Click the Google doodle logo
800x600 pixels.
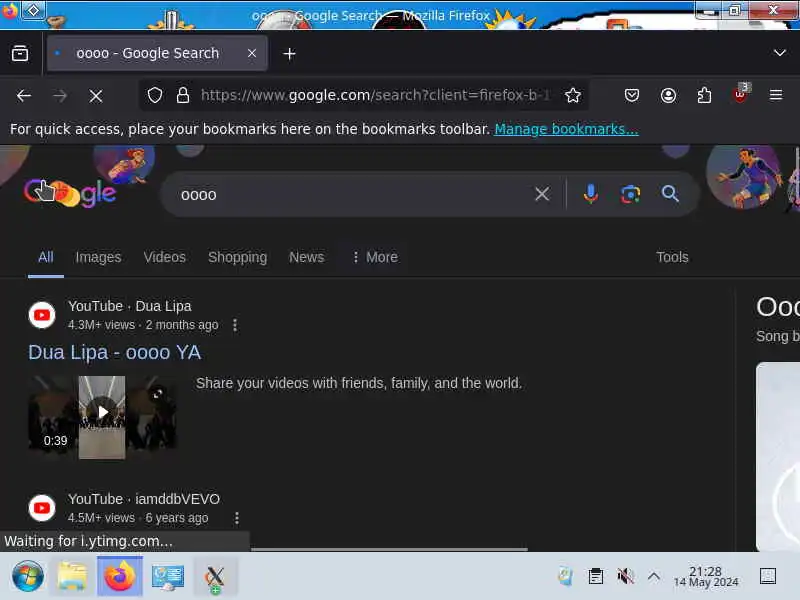(x=70, y=193)
